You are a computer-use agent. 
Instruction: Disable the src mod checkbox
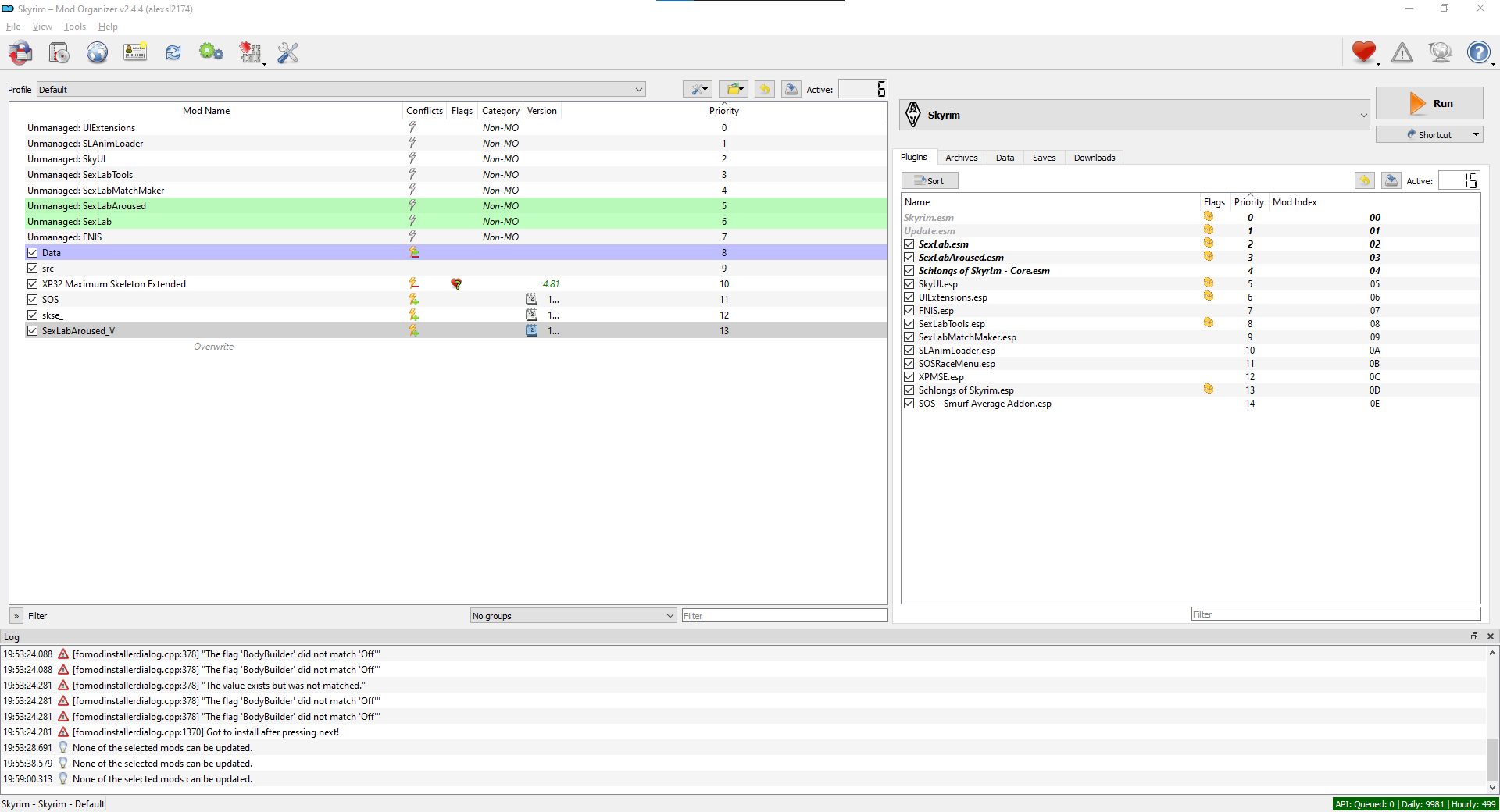point(33,269)
